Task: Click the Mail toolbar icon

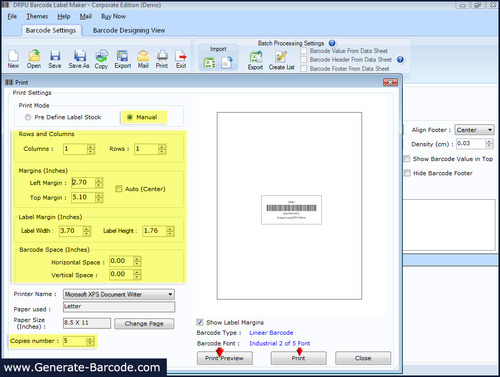Action: [x=143, y=59]
